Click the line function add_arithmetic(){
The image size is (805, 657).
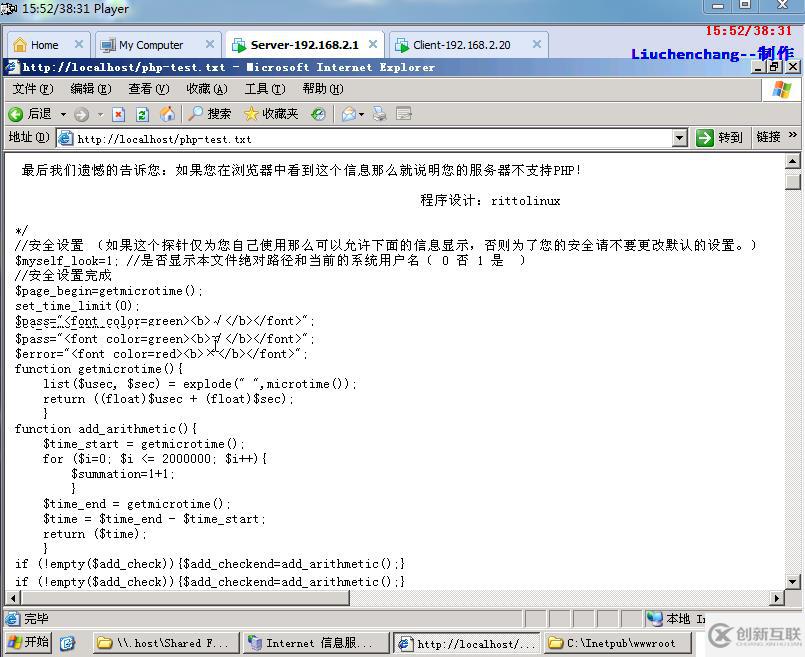(x=106, y=429)
